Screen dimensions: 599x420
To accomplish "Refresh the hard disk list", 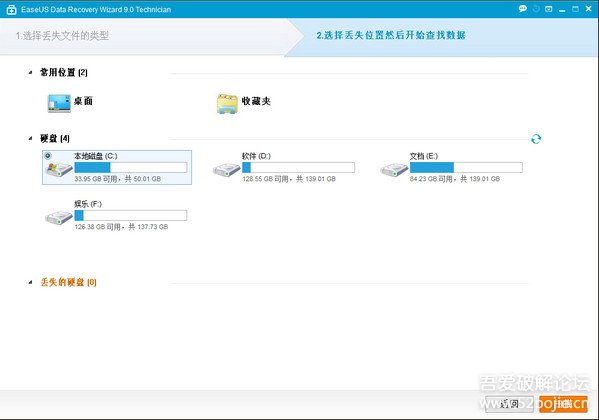I will point(536,139).
